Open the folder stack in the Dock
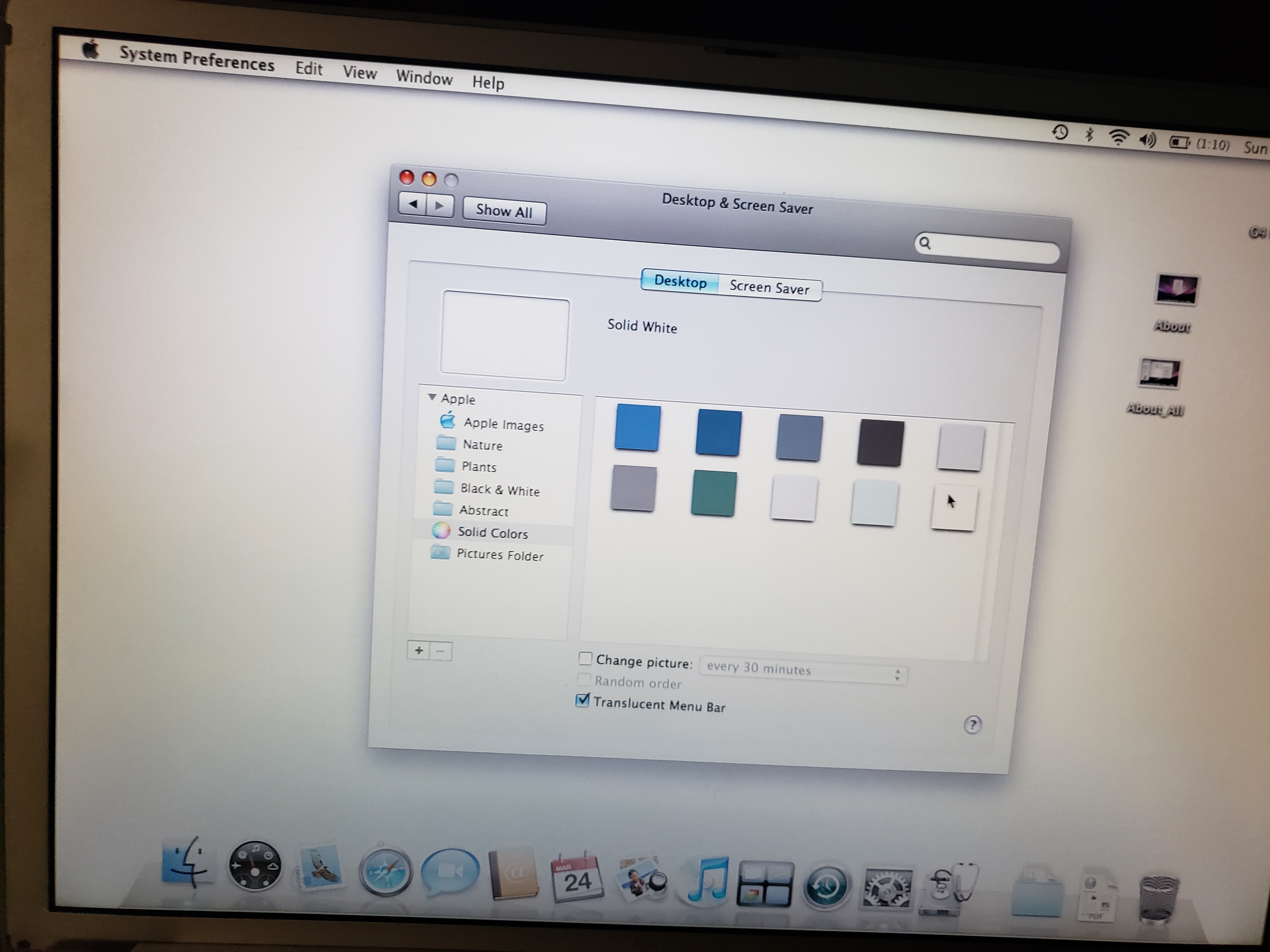 pos(1037,893)
